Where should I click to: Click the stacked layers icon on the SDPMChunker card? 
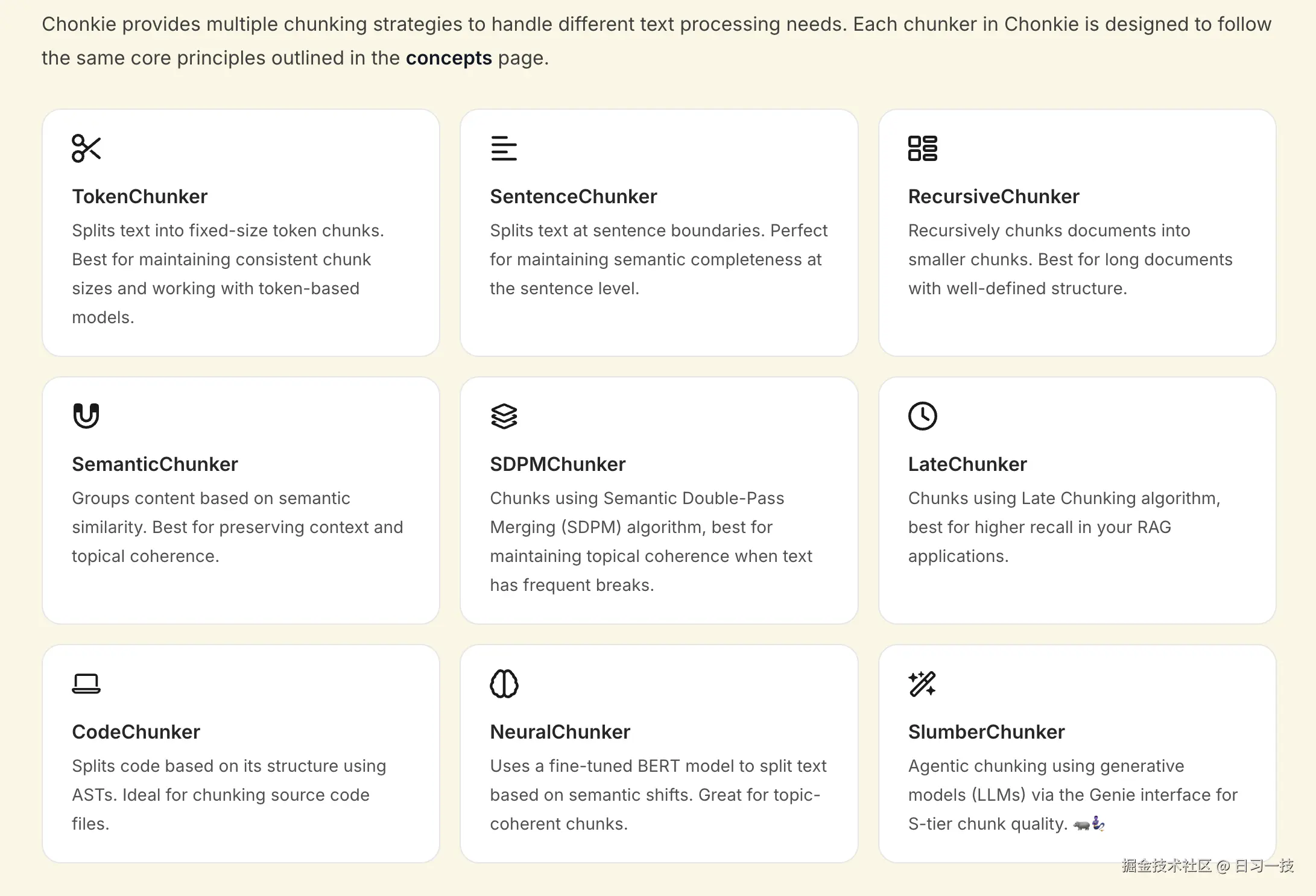[504, 416]
